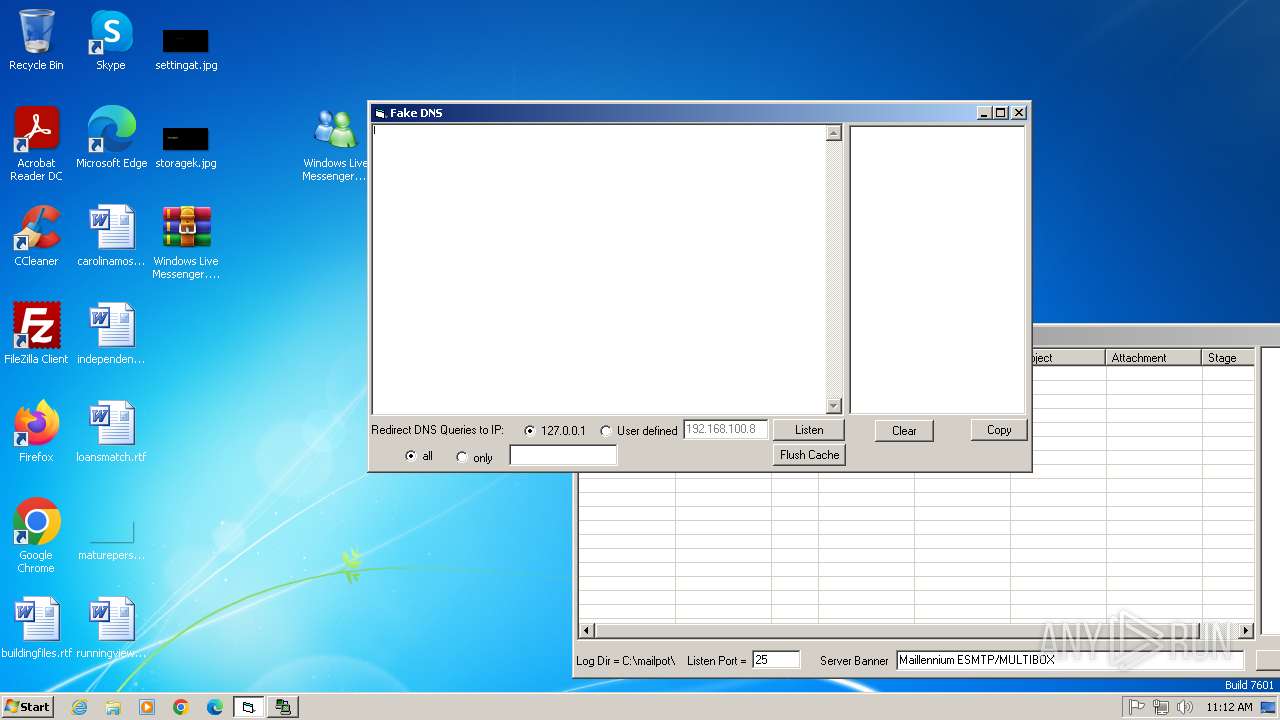Click the Edge taskbar icon
The height and width of the screenshot is (720, 1280).
coord(215,707)
